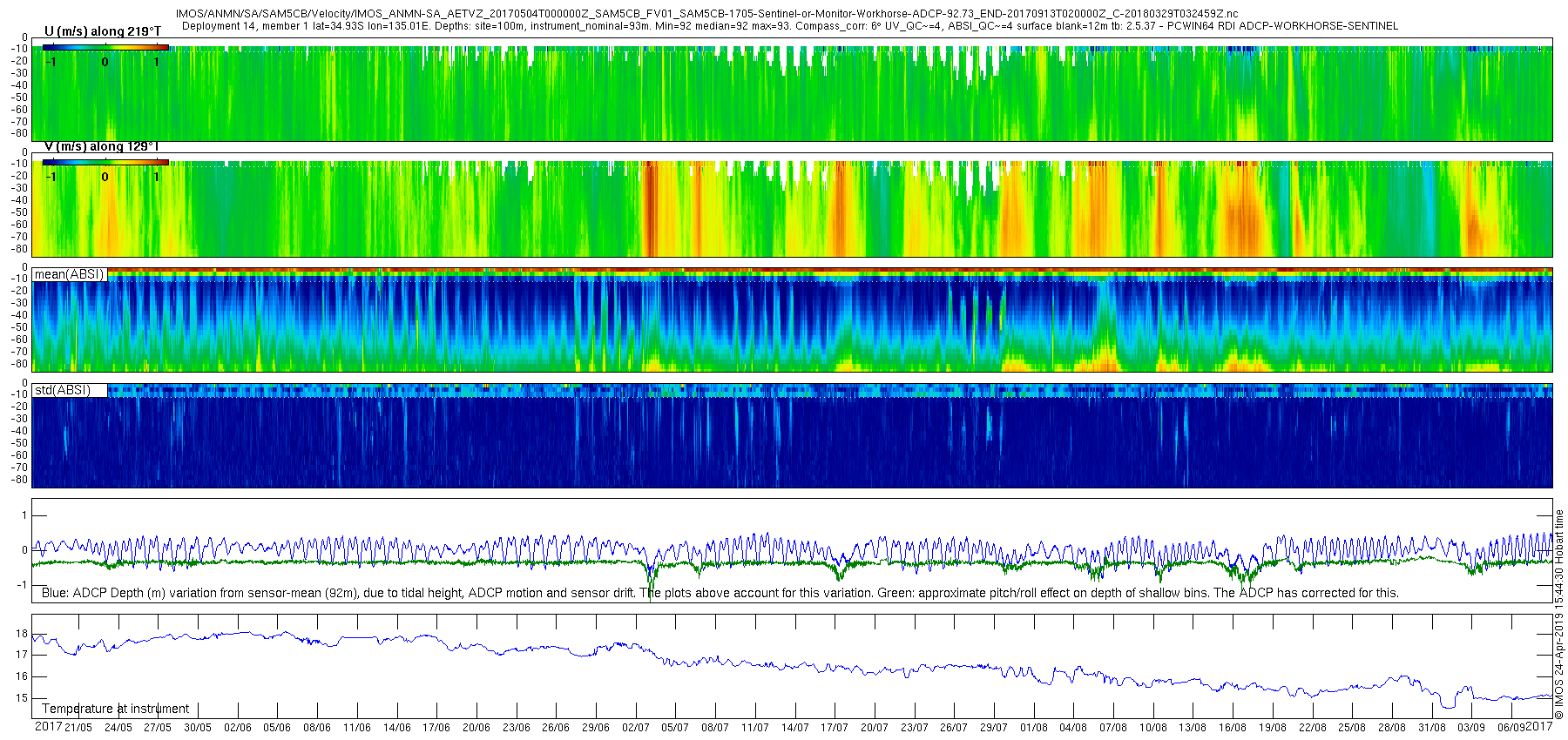Click the '-60' depth tick of std(ABSI) panel
The height and width of the screenshot is (740, 1568).
coord(19,455)
